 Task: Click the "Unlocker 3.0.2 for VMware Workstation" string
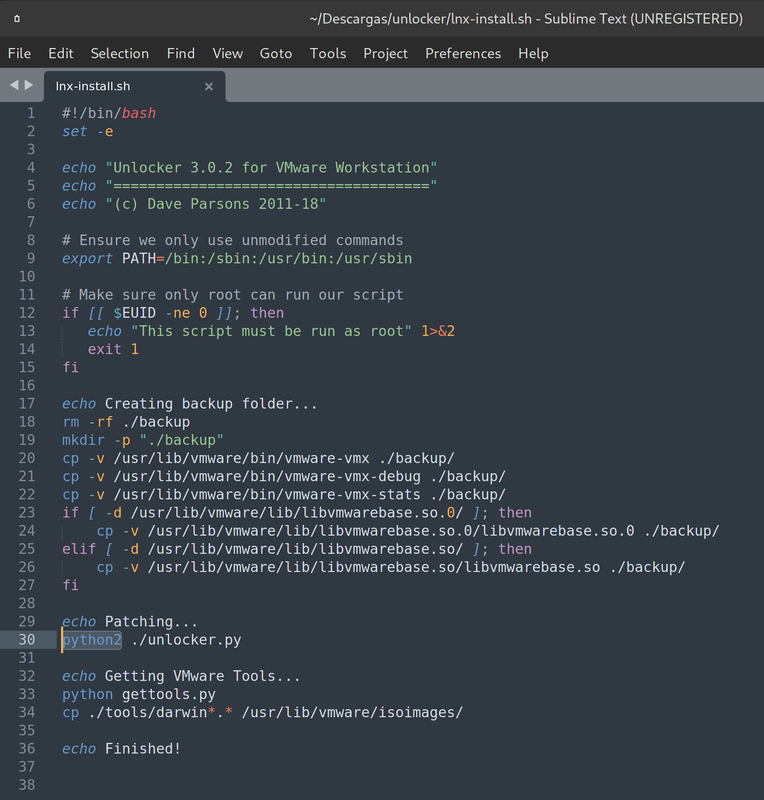(271, 167)
